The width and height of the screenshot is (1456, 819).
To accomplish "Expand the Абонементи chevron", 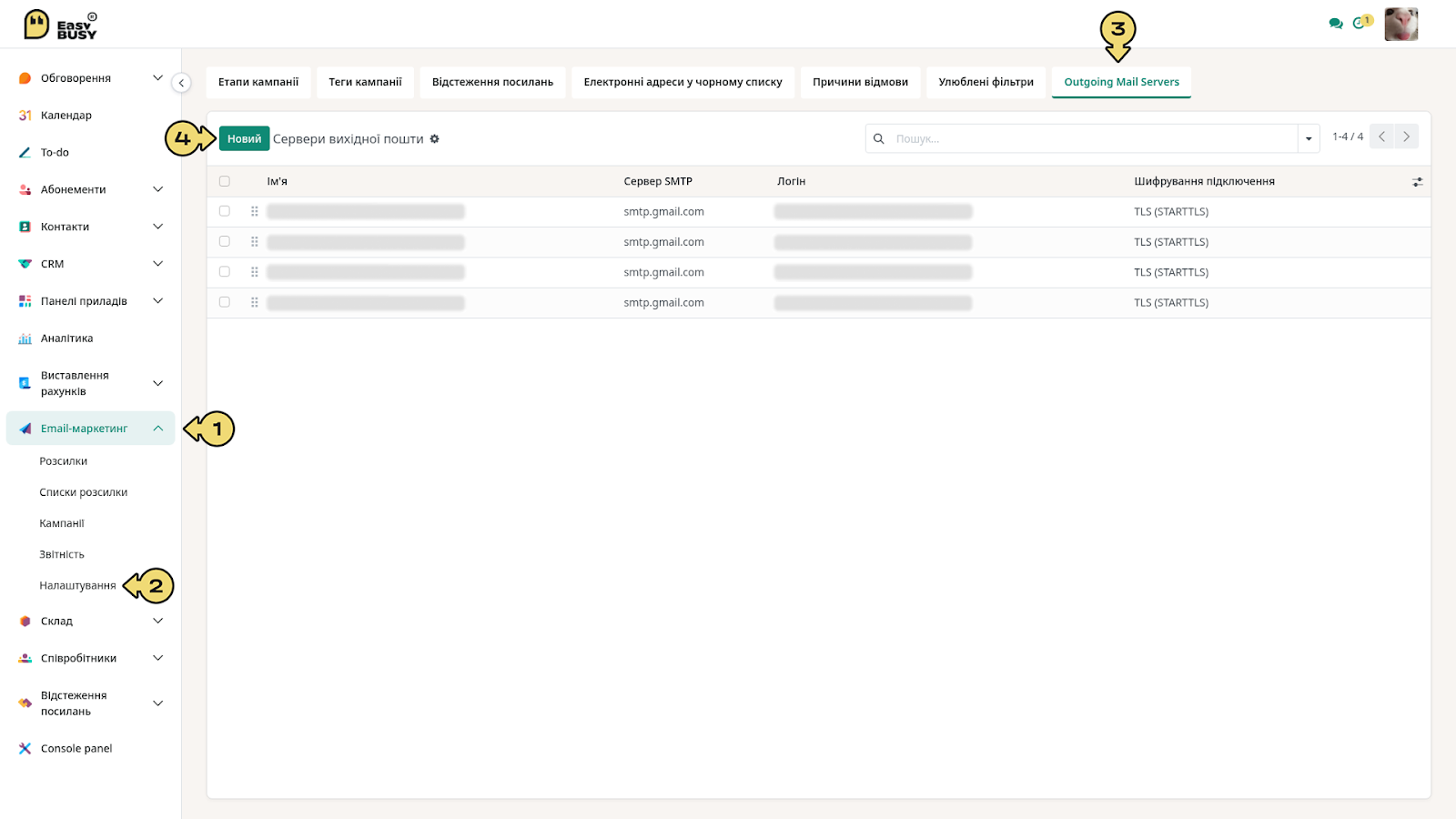I will [158, 189].
